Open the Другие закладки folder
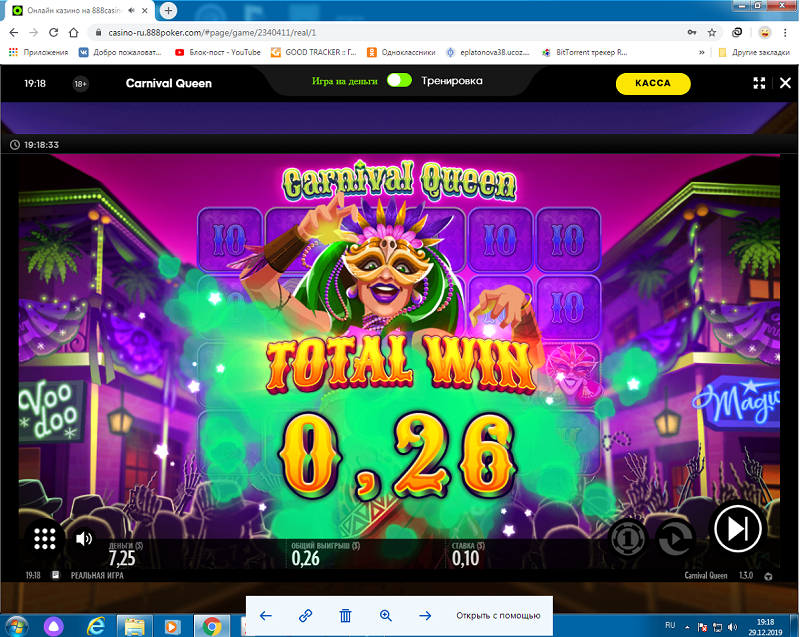The width and height of the screenshot is (800, 637). tap(754, 52)
